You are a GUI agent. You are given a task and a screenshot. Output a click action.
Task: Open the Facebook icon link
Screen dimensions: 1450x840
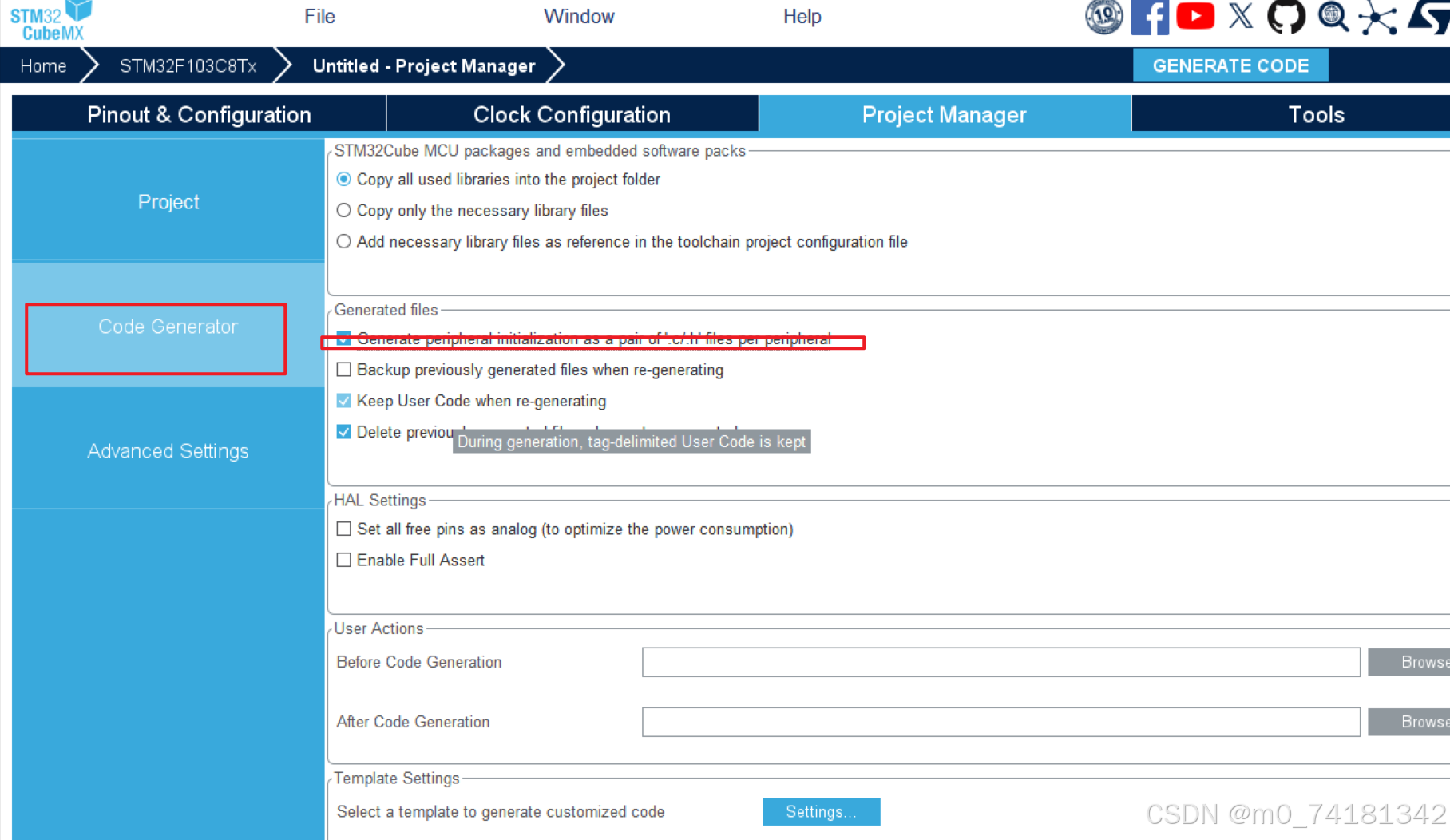1150,17
